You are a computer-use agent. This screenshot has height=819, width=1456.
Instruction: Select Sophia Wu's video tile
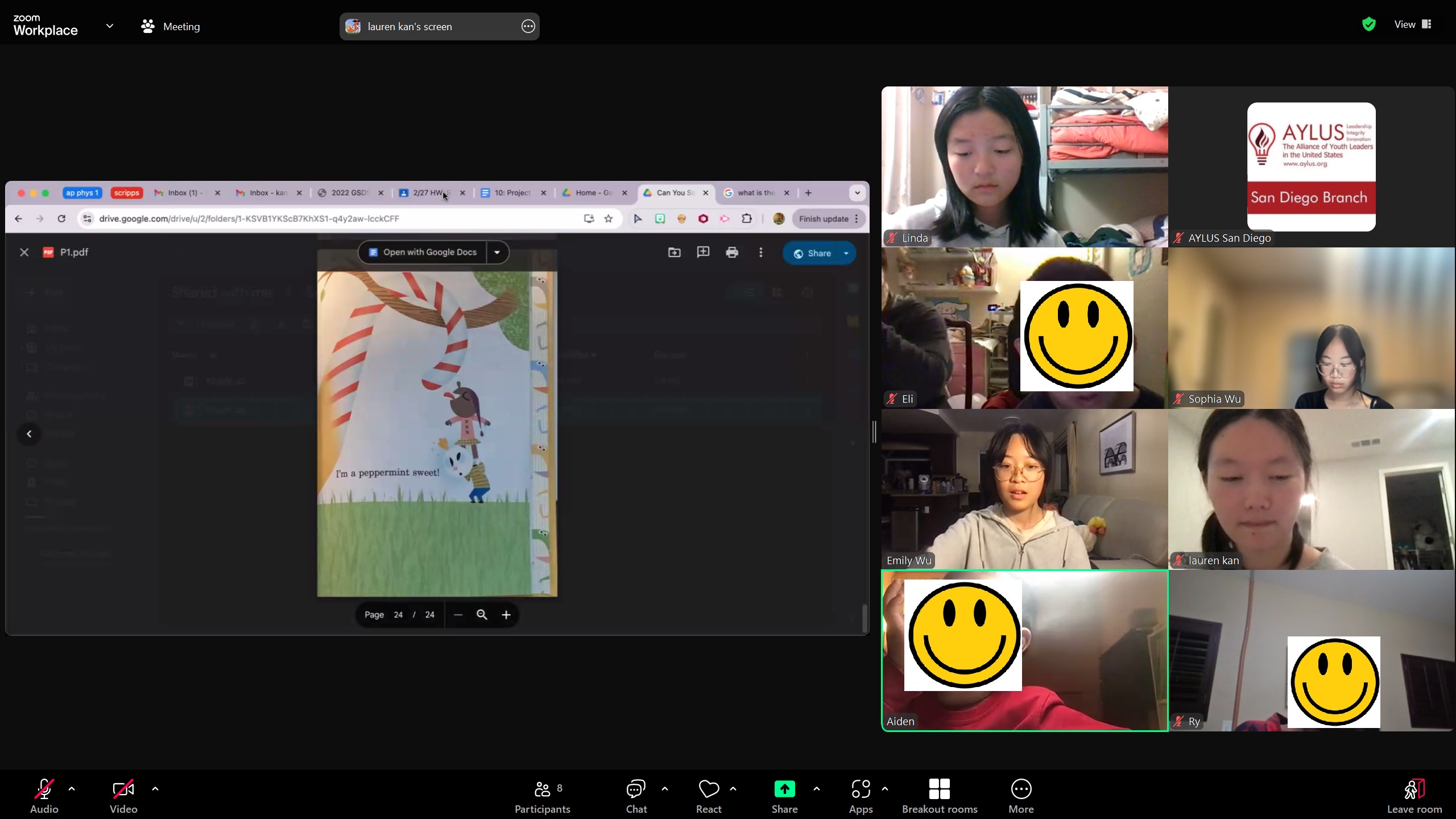(1312, 328)
